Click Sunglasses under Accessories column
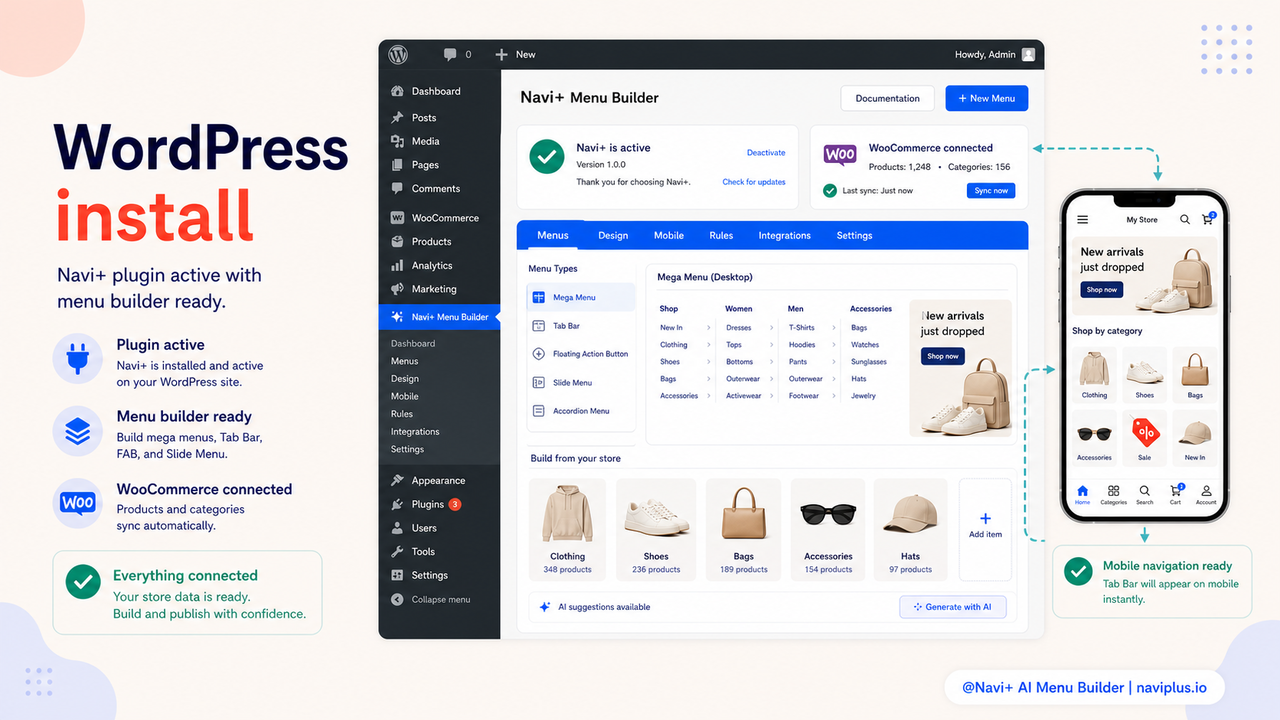Screen dimensions: 1280x720 click(869, 362)
